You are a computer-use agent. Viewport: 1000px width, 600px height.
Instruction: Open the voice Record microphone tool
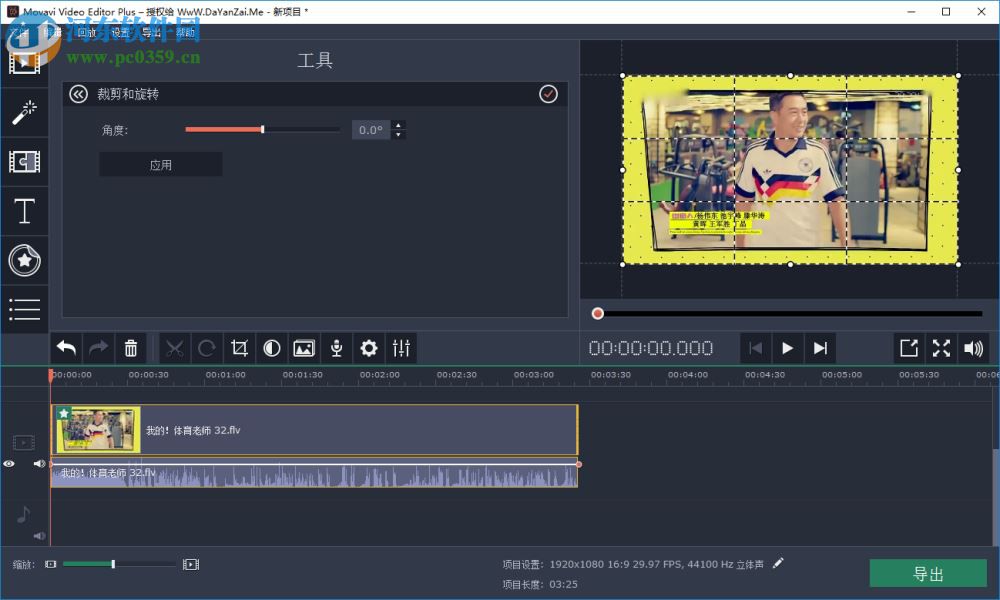336,347
